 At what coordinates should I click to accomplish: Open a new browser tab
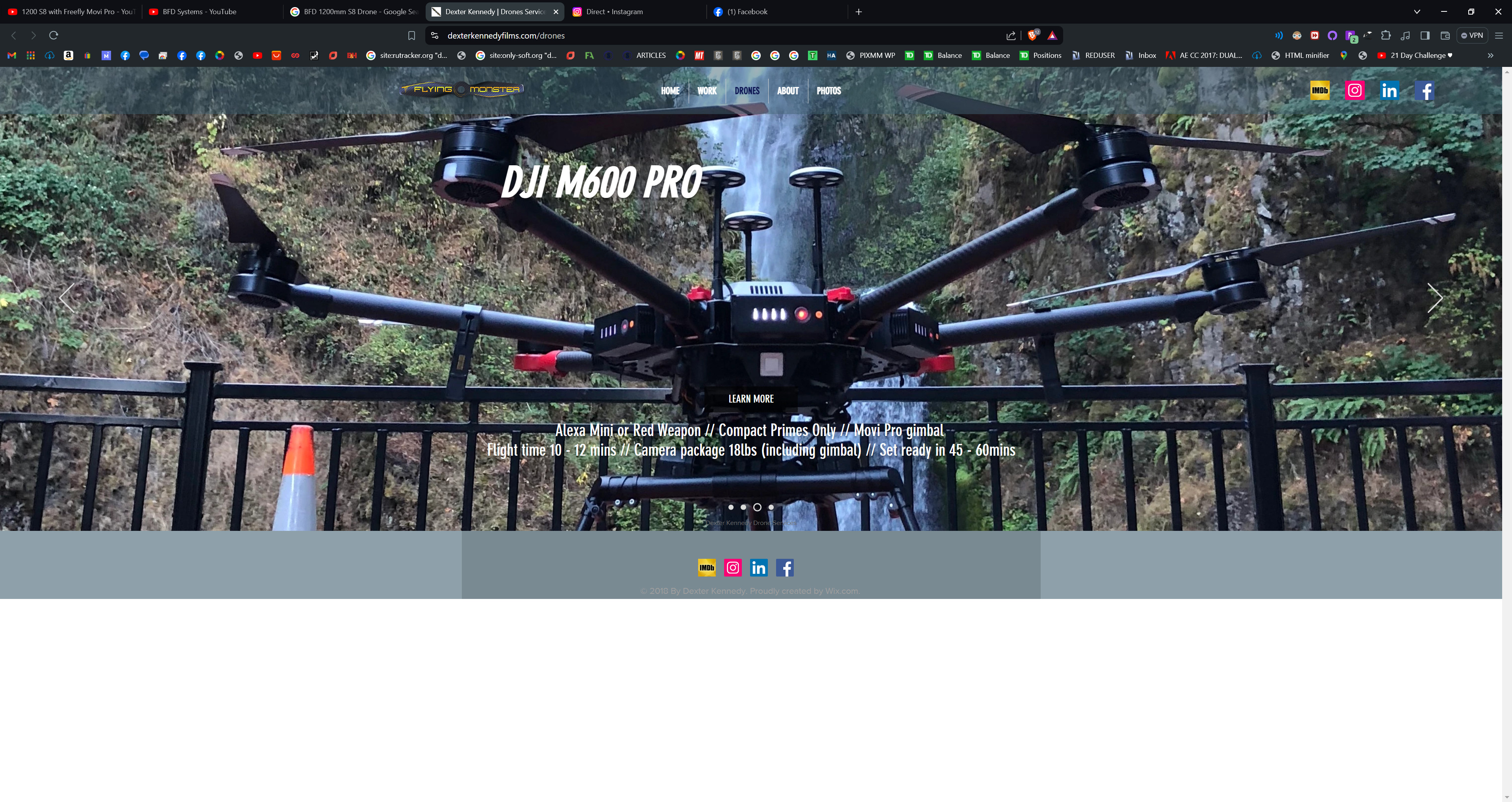coord(859,12)
